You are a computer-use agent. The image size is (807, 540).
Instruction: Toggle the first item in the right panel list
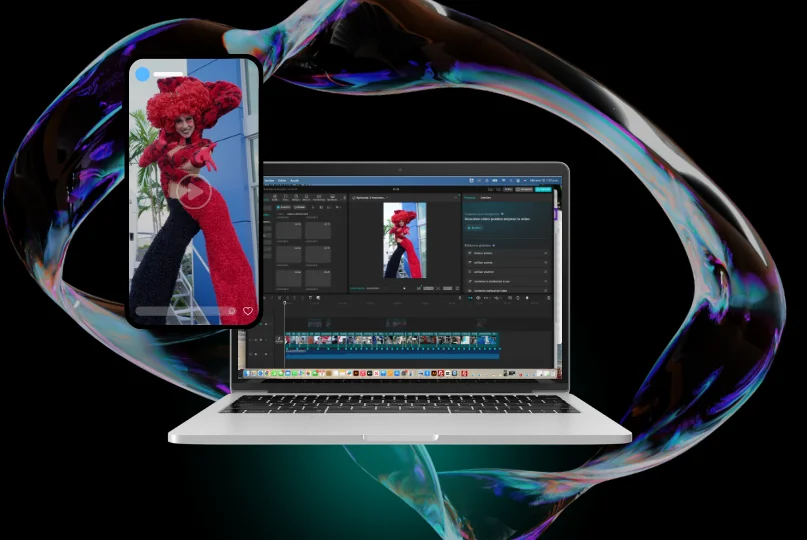pos(546,253)
